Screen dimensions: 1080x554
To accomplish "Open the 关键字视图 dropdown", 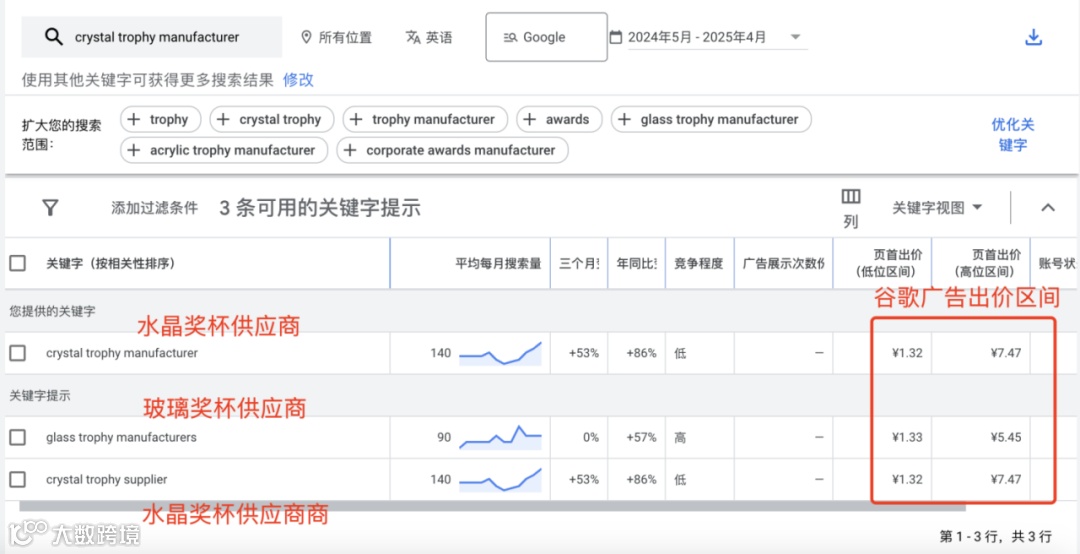I will (937, 207).
